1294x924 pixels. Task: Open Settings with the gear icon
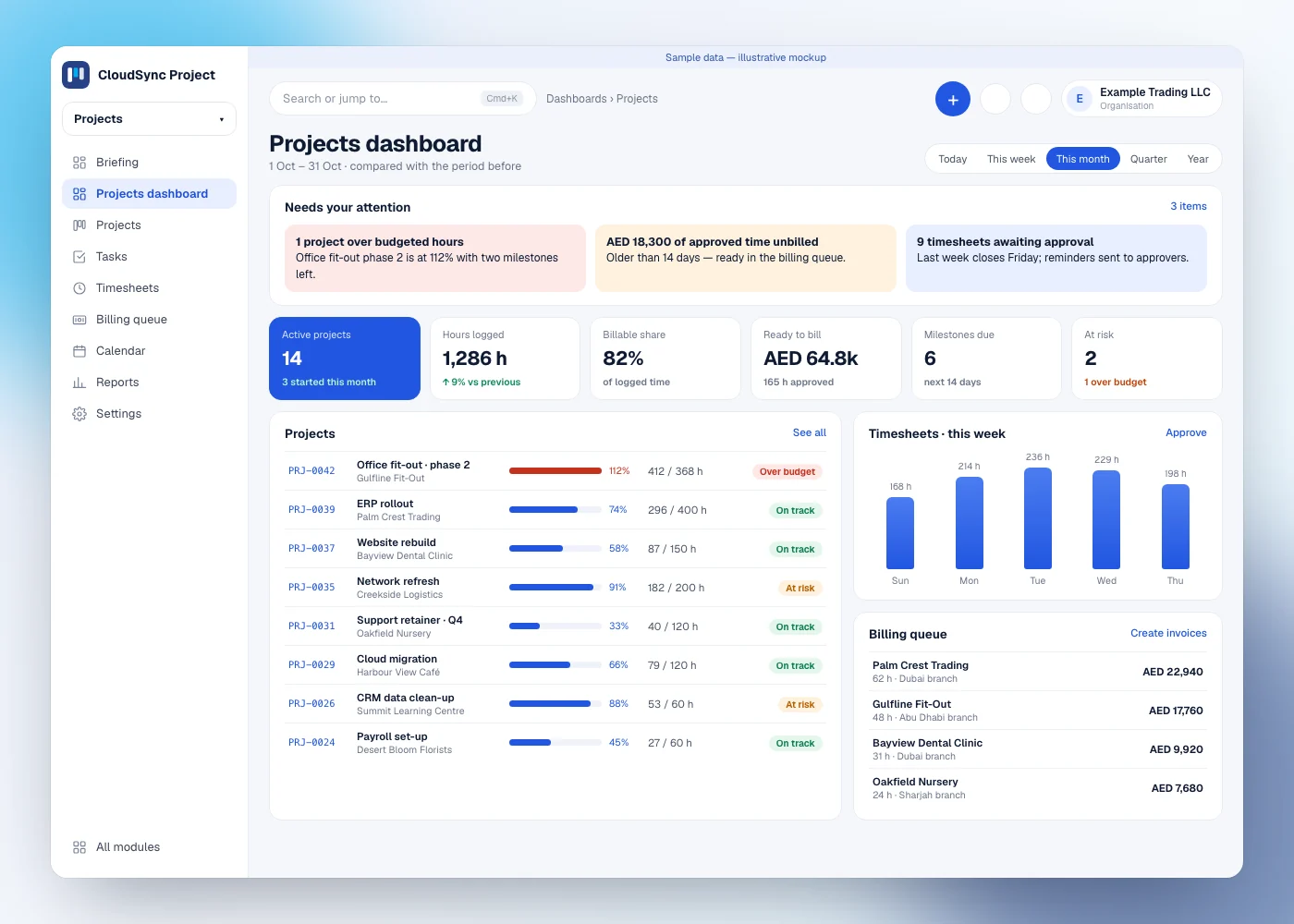coord(149,414)
